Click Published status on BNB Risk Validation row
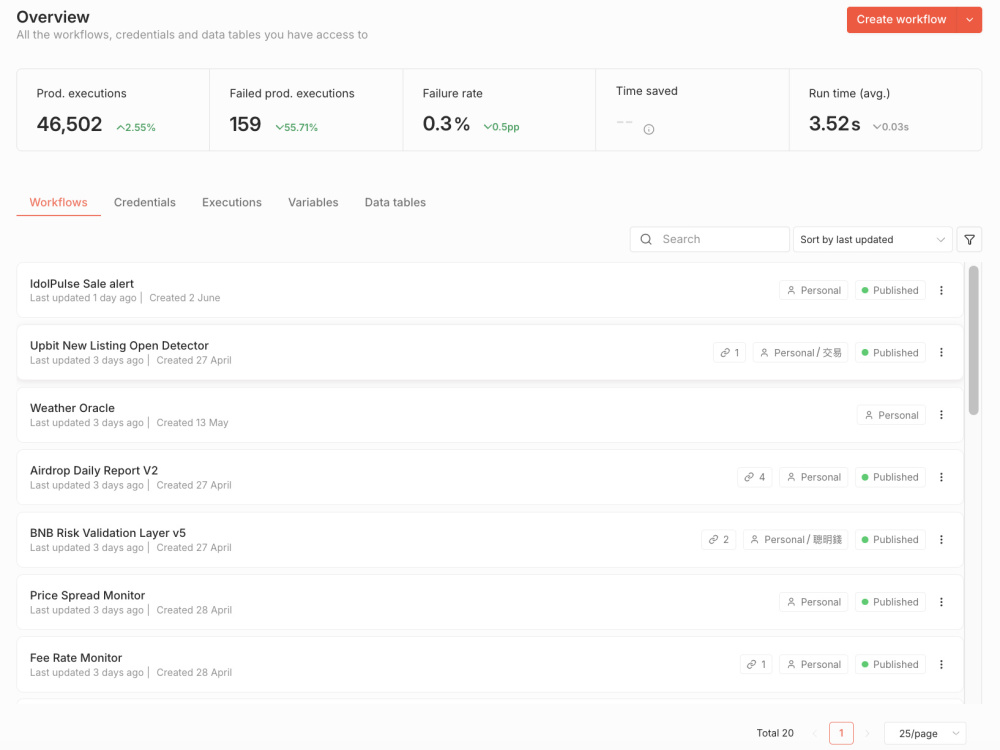 [x=890, y=540]
